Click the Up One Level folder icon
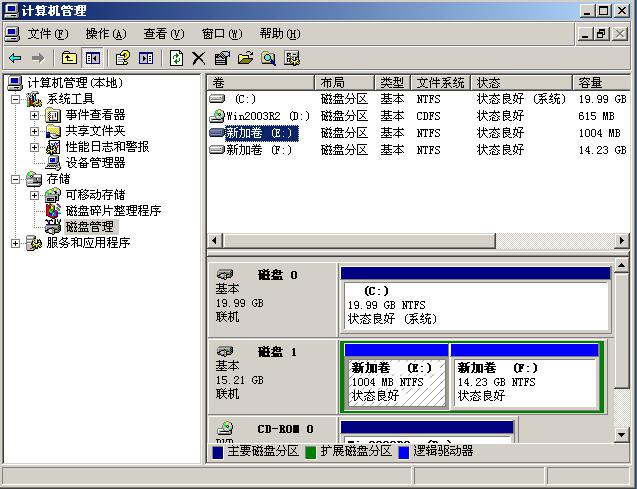The width and height of the screenshot is (637, 489). click(69, 58)
